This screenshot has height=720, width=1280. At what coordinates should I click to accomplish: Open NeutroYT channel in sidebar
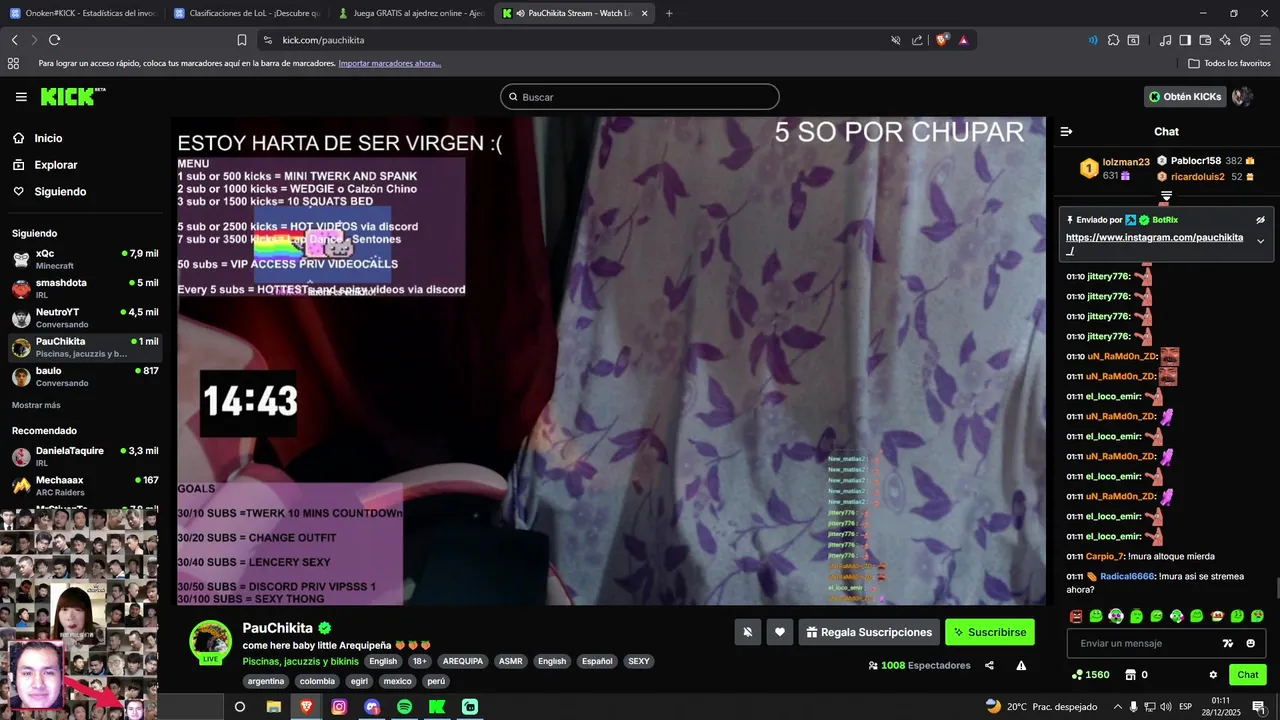click(85, 318)
